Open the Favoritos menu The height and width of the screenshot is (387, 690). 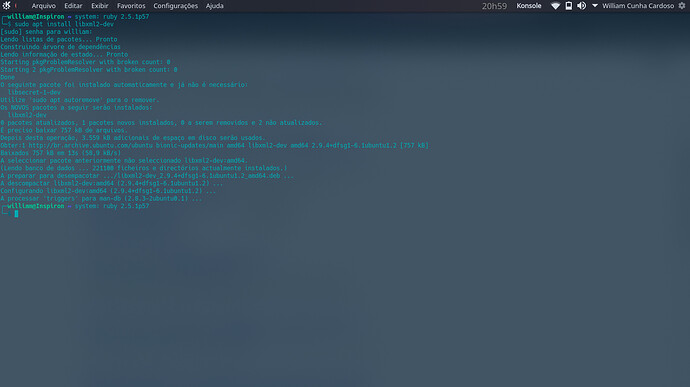(131, 6)
